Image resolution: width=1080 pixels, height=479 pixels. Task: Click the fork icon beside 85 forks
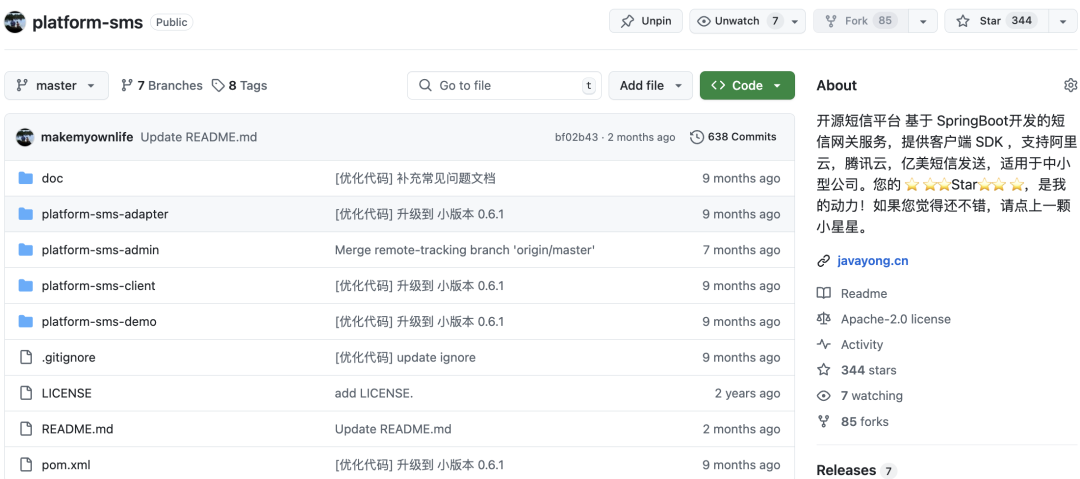(x=823, y=421)
